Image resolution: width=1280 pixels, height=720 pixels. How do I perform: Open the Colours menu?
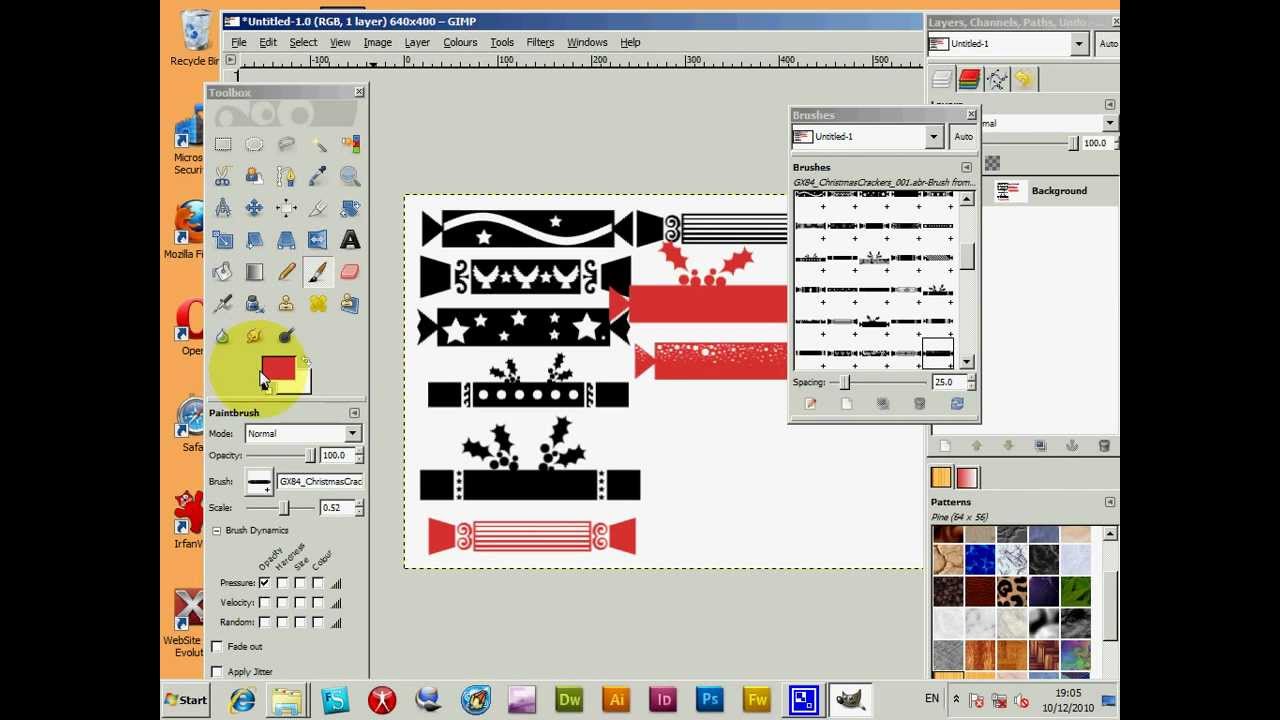[x=460, y=42]
